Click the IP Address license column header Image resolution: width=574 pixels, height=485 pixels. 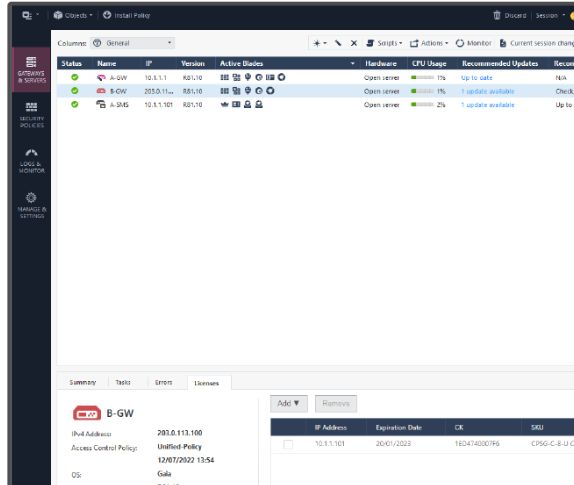[331, 427]
